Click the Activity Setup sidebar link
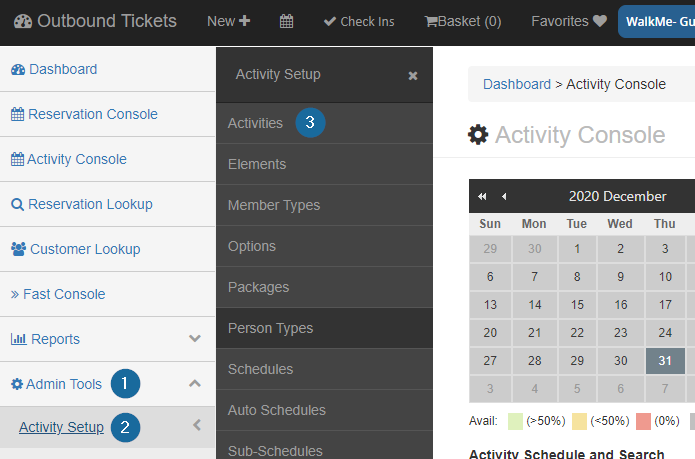The height and width of the screenshot is (459, 695). coord(61,427)
